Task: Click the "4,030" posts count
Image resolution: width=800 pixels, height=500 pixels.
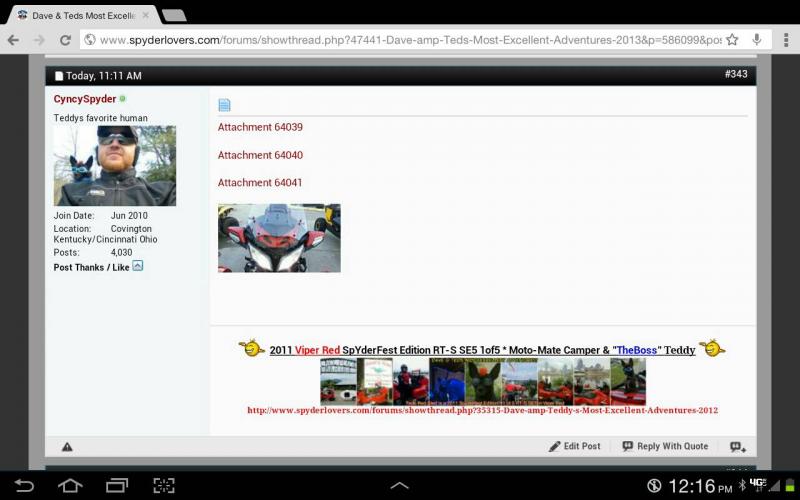Action: point(121,253)
